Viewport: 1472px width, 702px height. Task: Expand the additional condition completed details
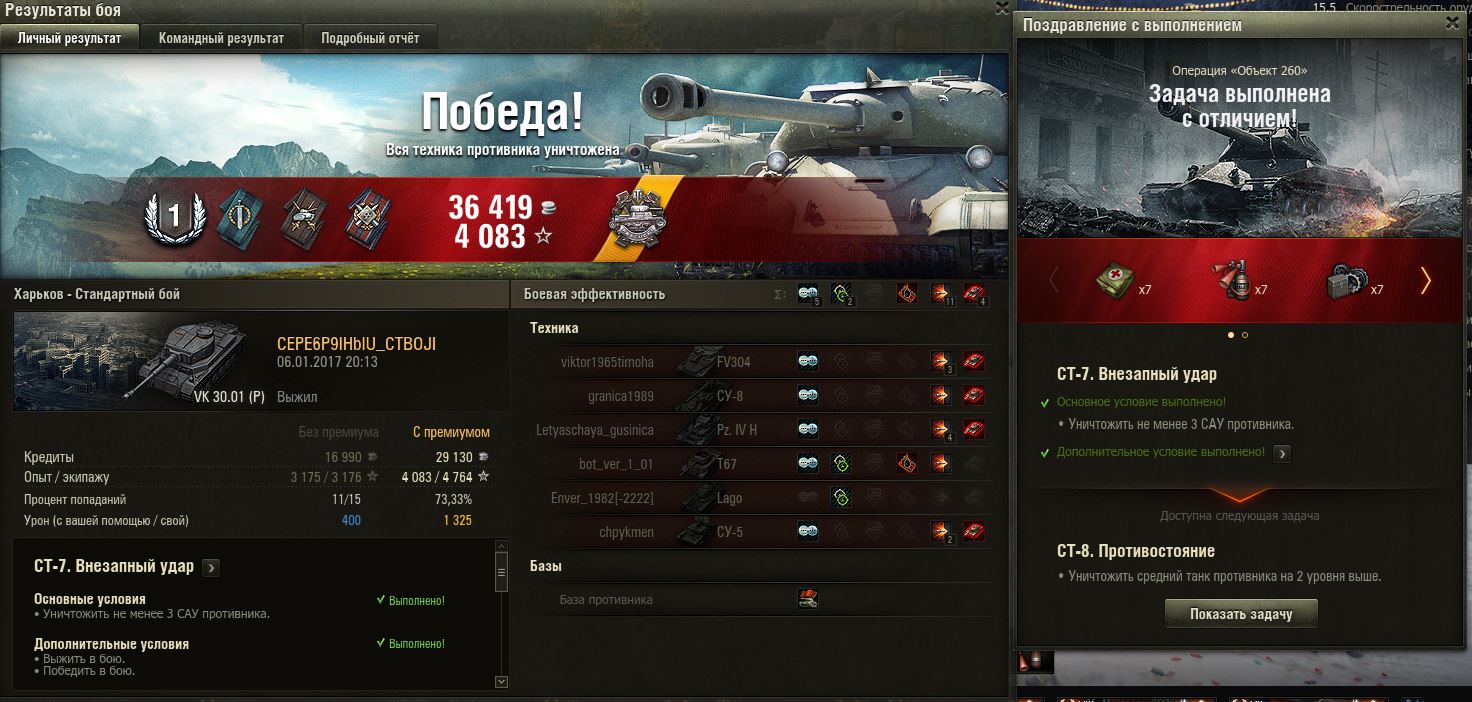(1282, 453)
